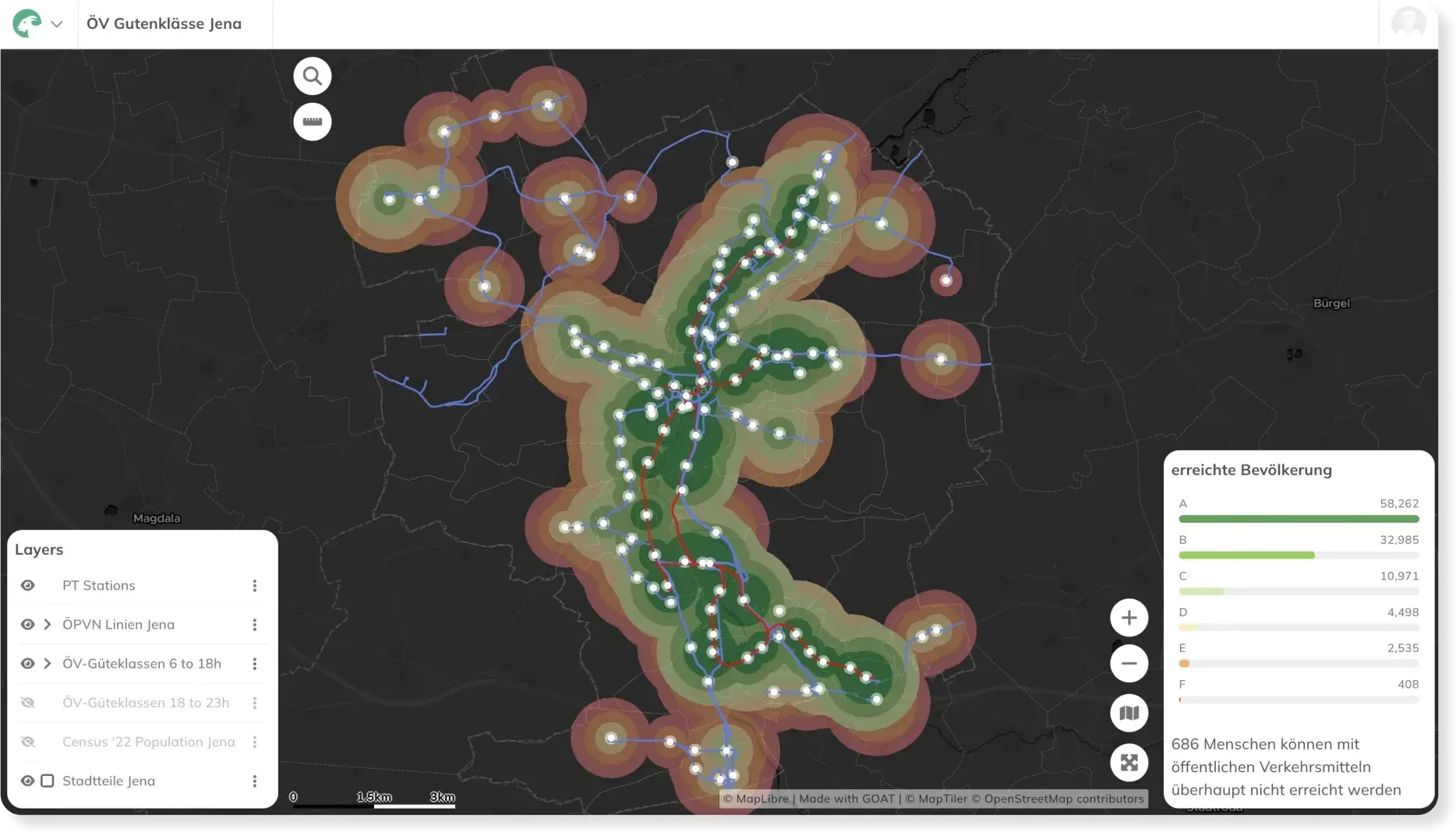Hide the Stadtteile Jena layer
This screenshot has height=832, width=1456.
coord(28,781)
